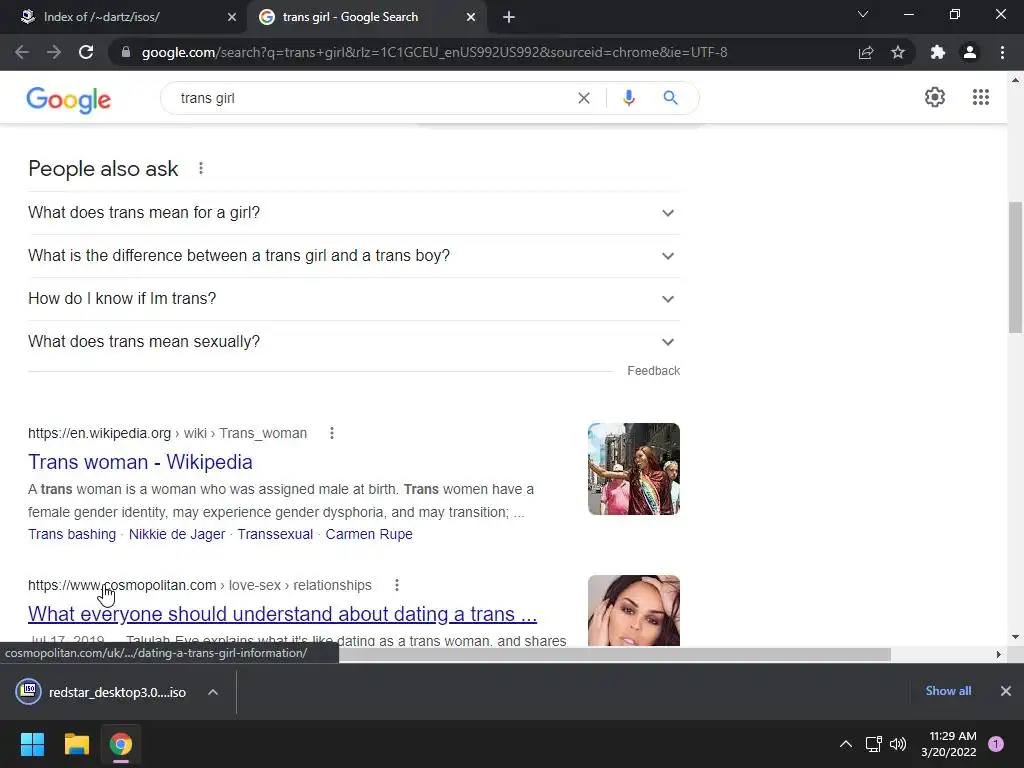Open more options for Wikipedia result
The width and height of the screenshot is (1024, 768).
point(332,433)
